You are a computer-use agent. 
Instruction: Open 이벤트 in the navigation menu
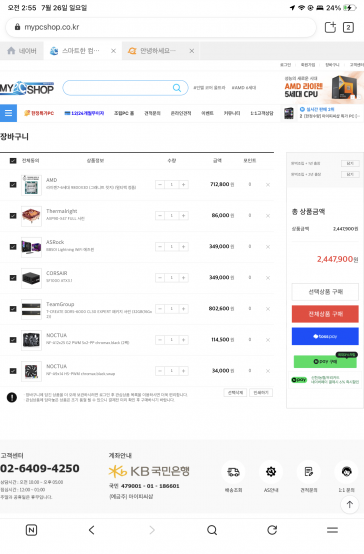207,113
